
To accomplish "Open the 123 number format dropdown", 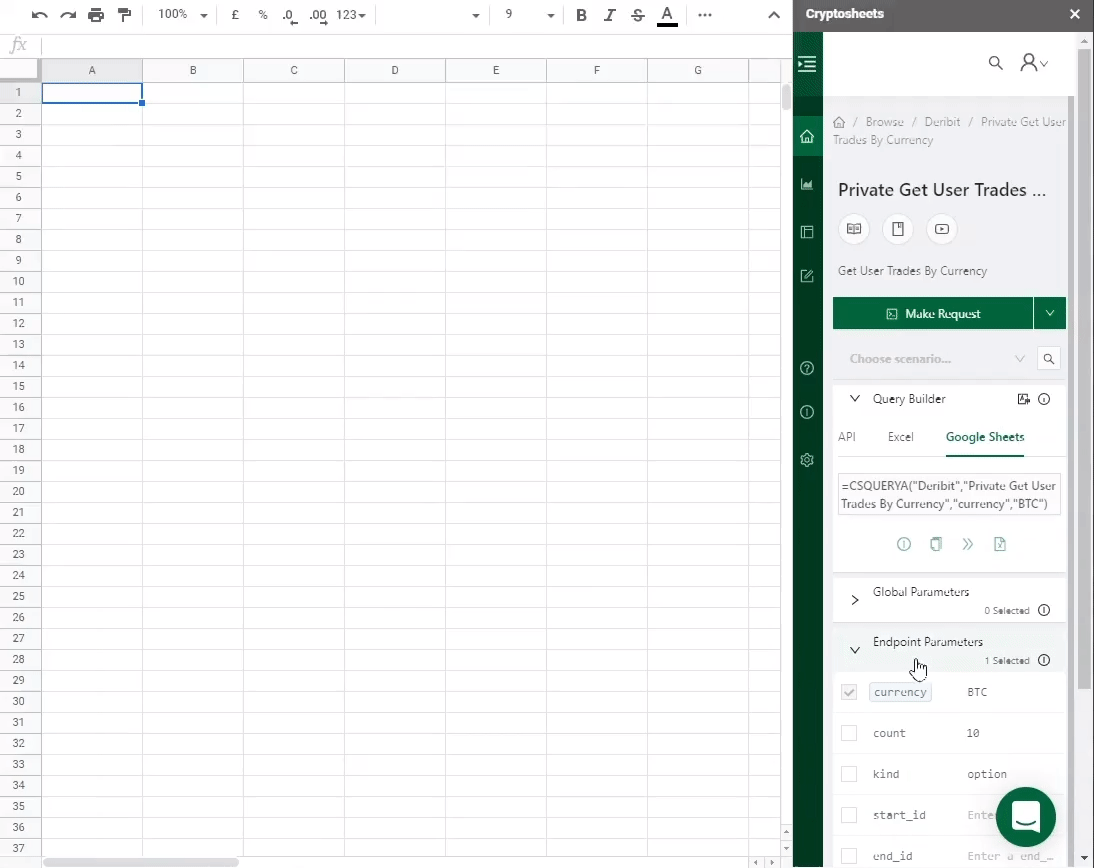I will 351,15.
